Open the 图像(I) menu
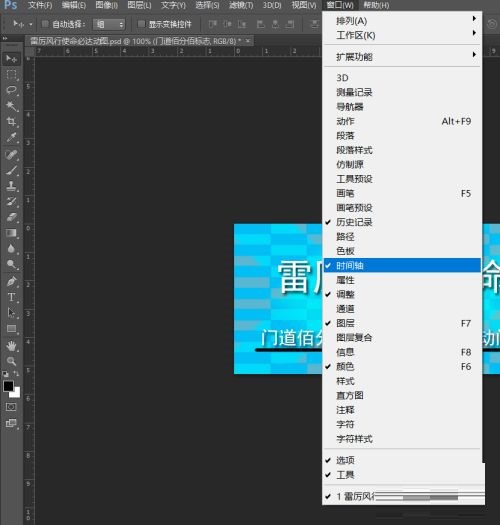The image size is (500, 525). coord(106,5)
